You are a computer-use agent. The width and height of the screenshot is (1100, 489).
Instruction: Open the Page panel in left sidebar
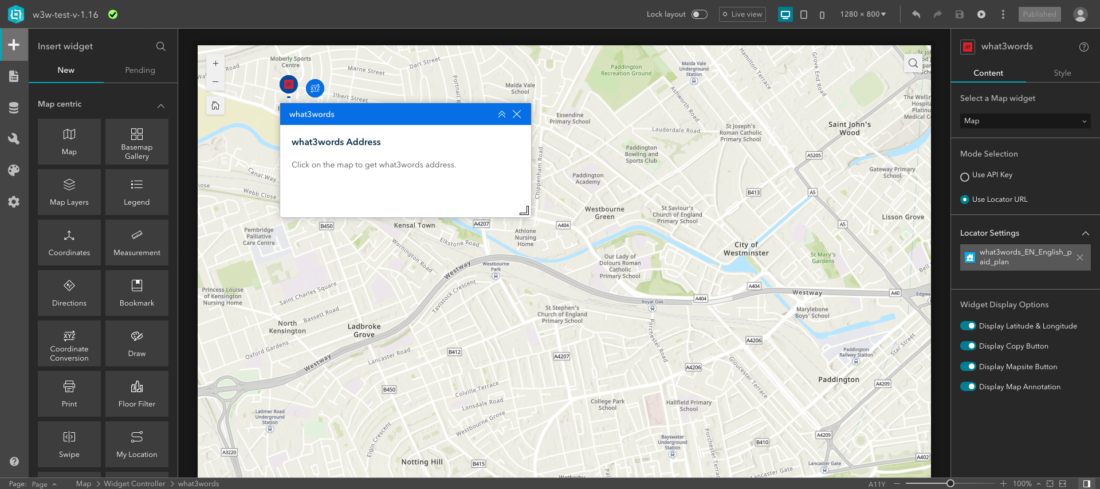coord(13,76)
